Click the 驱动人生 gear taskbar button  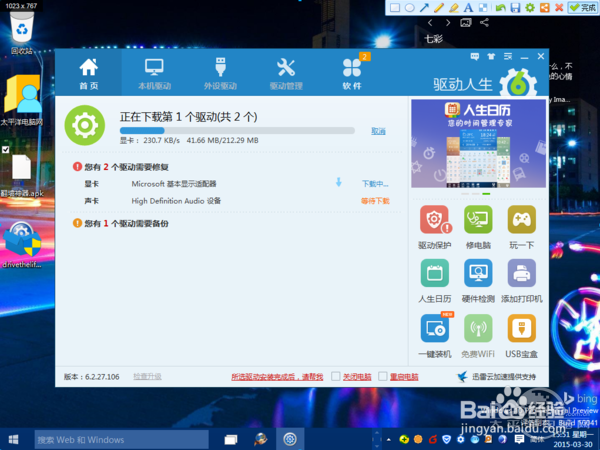coord(290,439)
